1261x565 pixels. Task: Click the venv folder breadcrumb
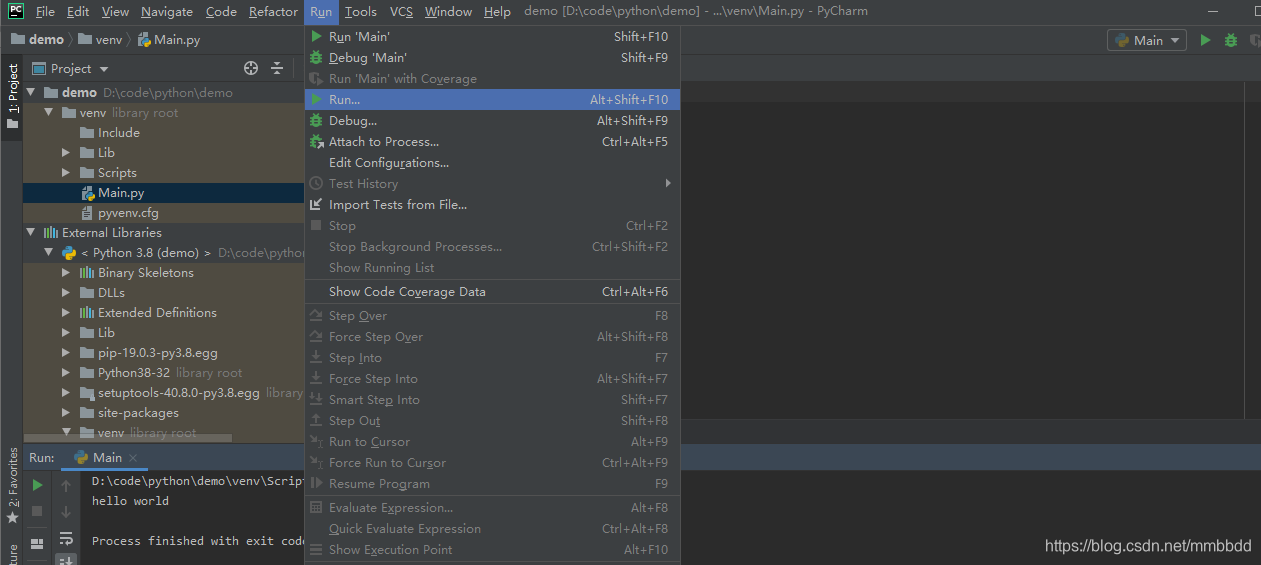(x=102, y=40)
